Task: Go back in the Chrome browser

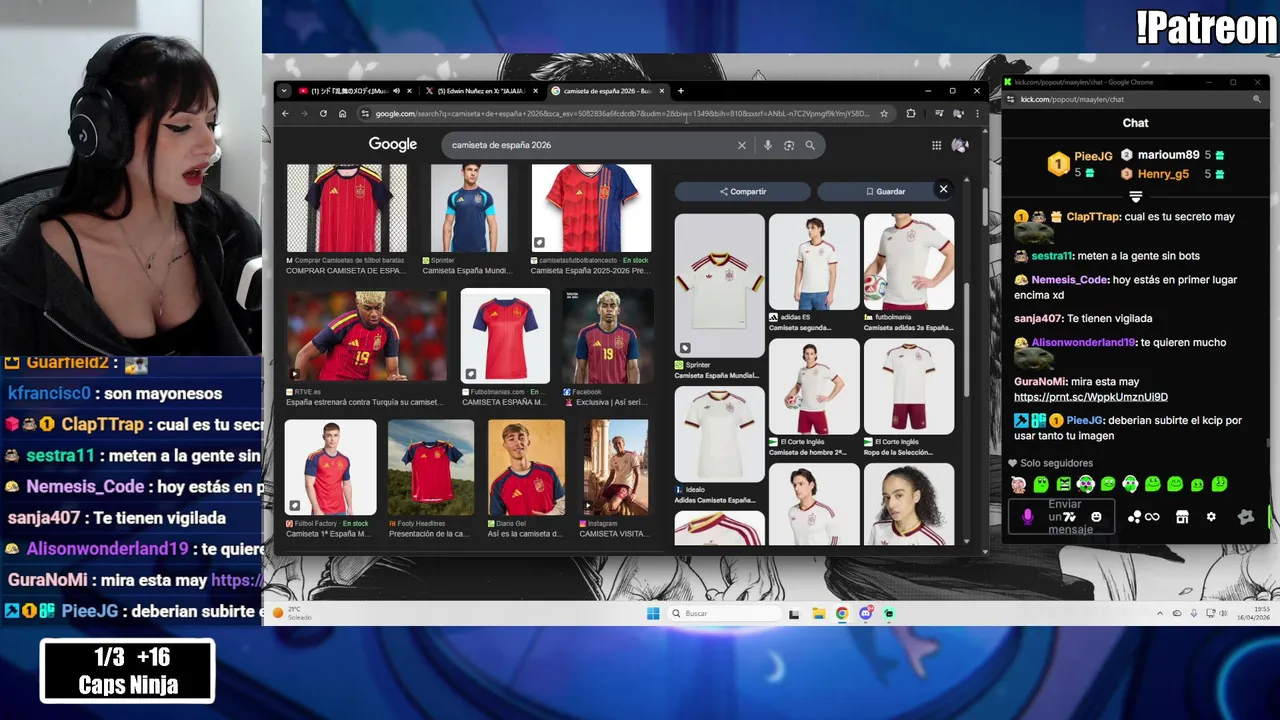Action: click(285, 114)
